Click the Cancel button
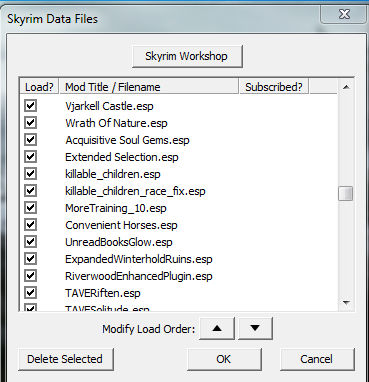Viewport: 369px width, 382px height. tap(317, 359)
